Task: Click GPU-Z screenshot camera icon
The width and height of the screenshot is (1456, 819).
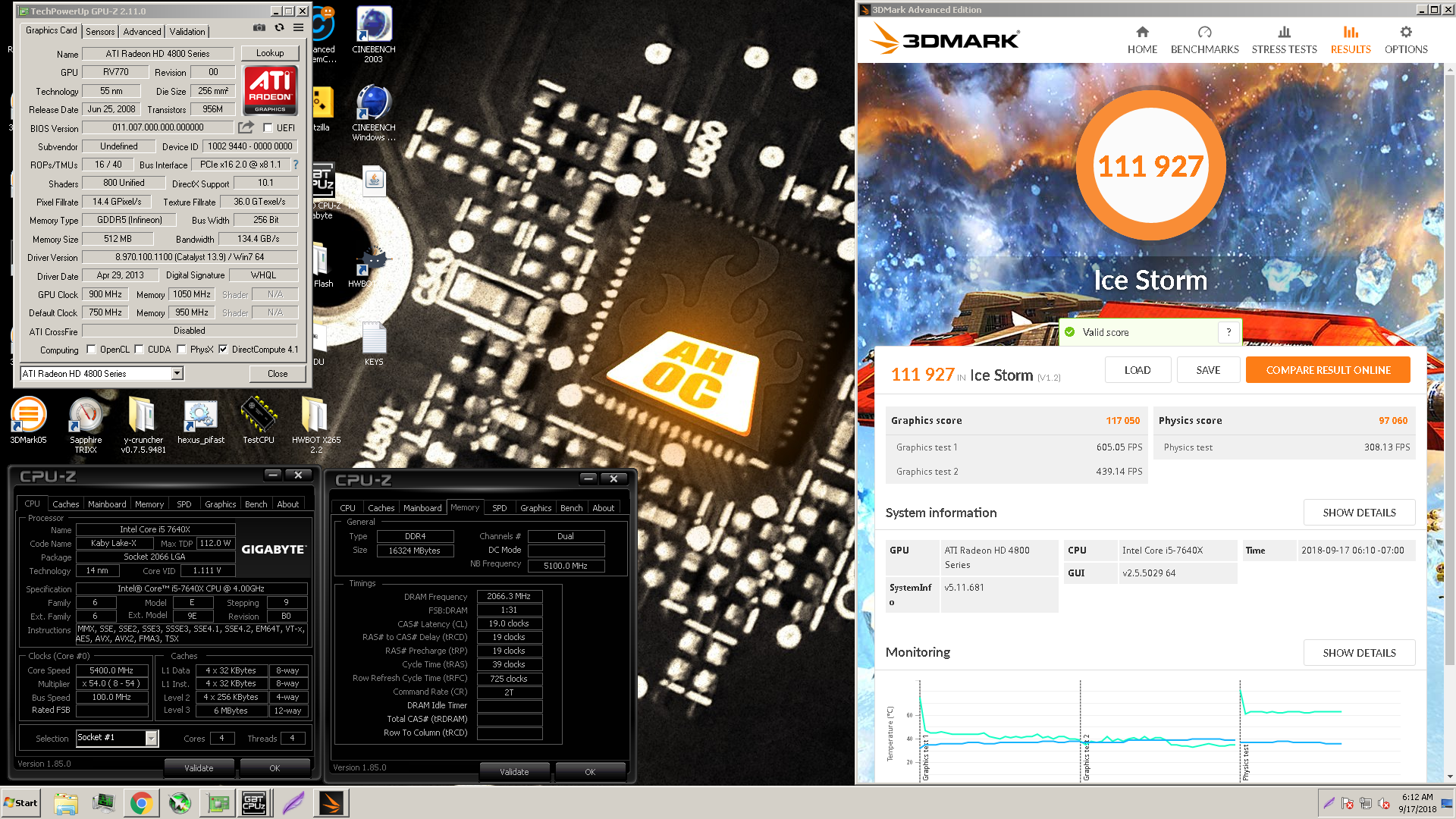Action: click(x=259, y=28)
